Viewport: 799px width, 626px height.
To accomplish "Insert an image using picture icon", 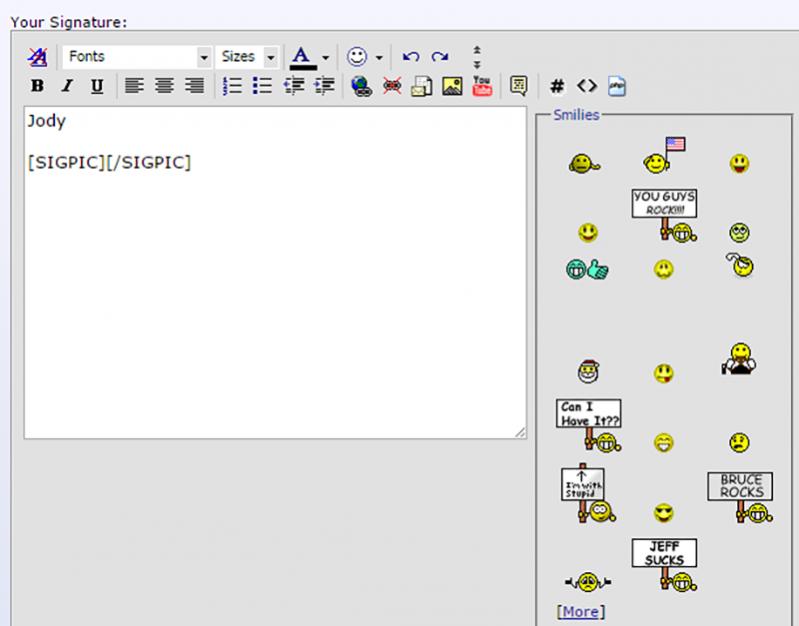I will (x=452, y=86).
